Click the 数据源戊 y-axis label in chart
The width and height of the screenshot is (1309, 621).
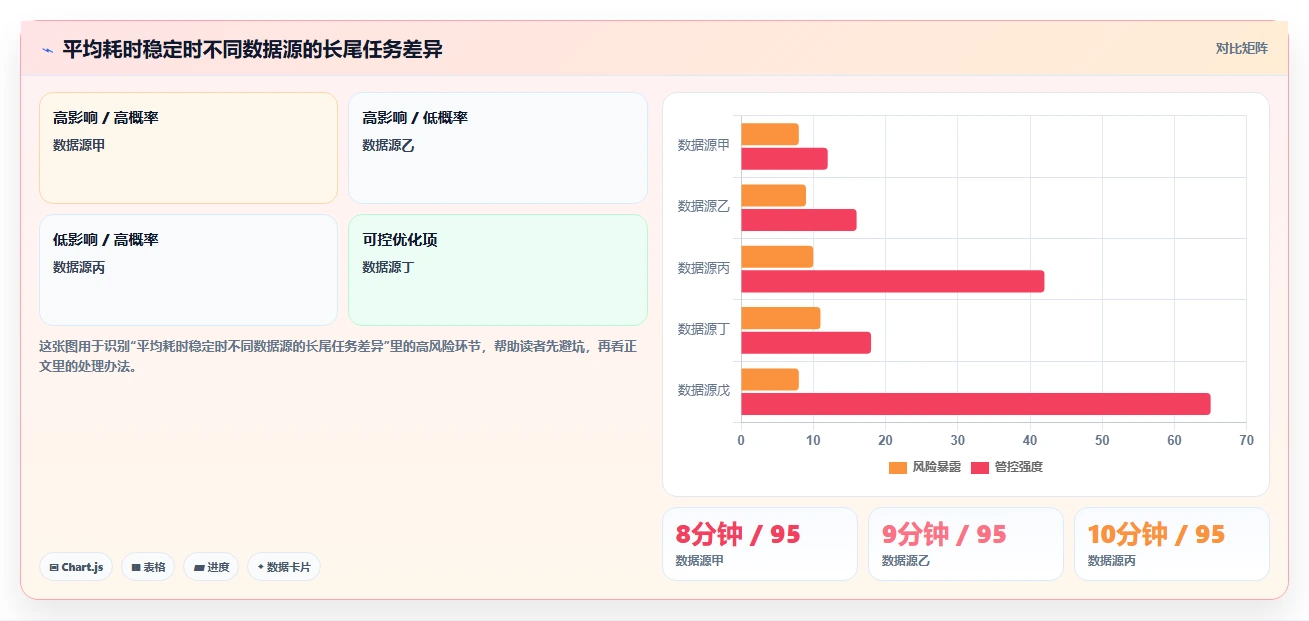[x=704, y=390]
